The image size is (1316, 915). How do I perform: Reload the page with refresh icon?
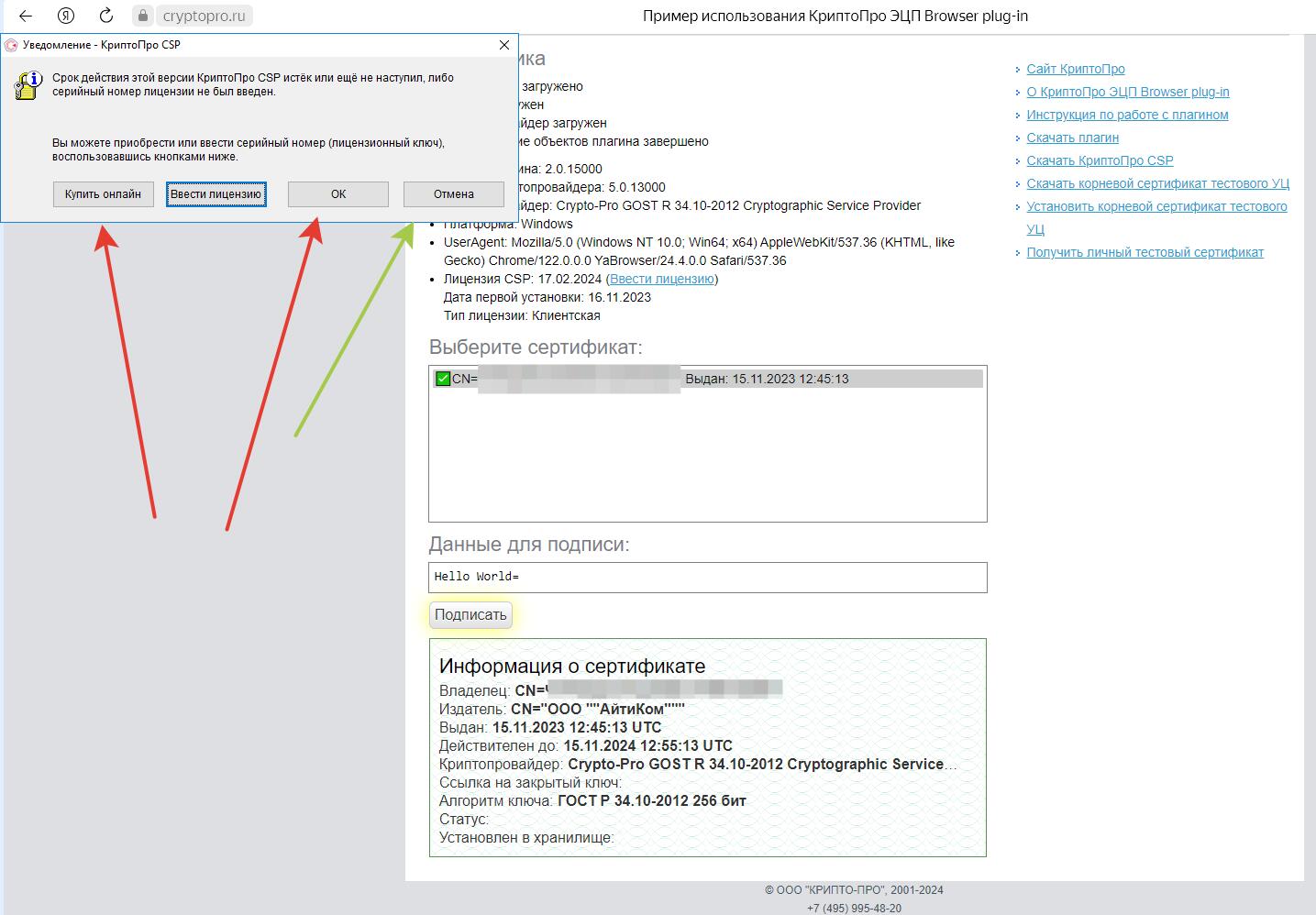click(x=106, y=16)
